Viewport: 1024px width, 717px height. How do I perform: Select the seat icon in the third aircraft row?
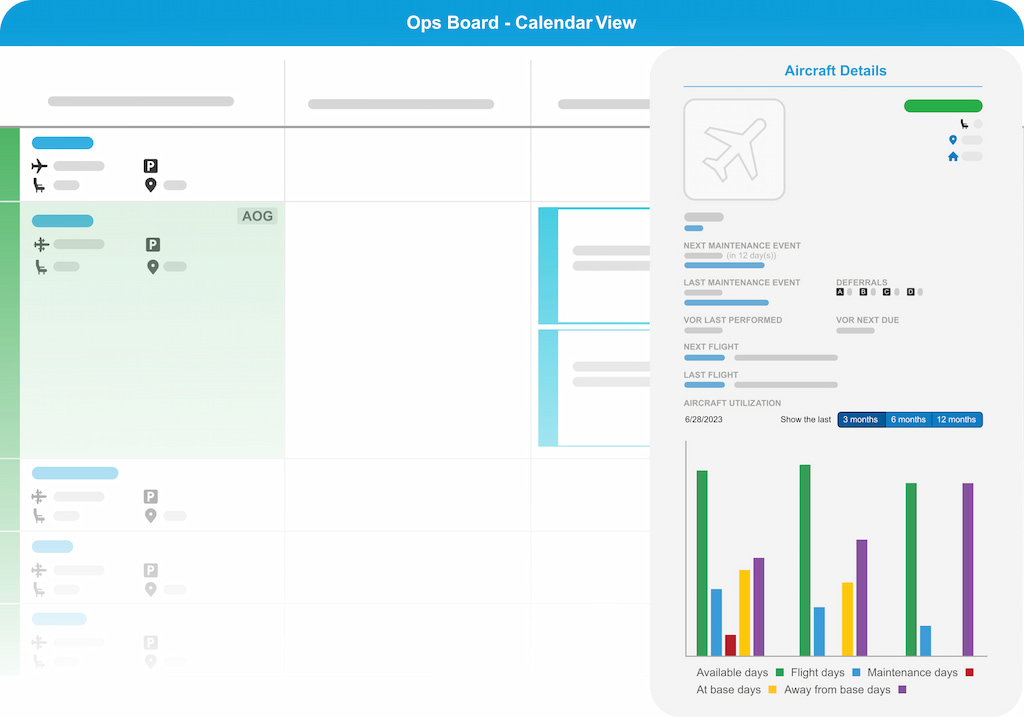coord(36,515)
